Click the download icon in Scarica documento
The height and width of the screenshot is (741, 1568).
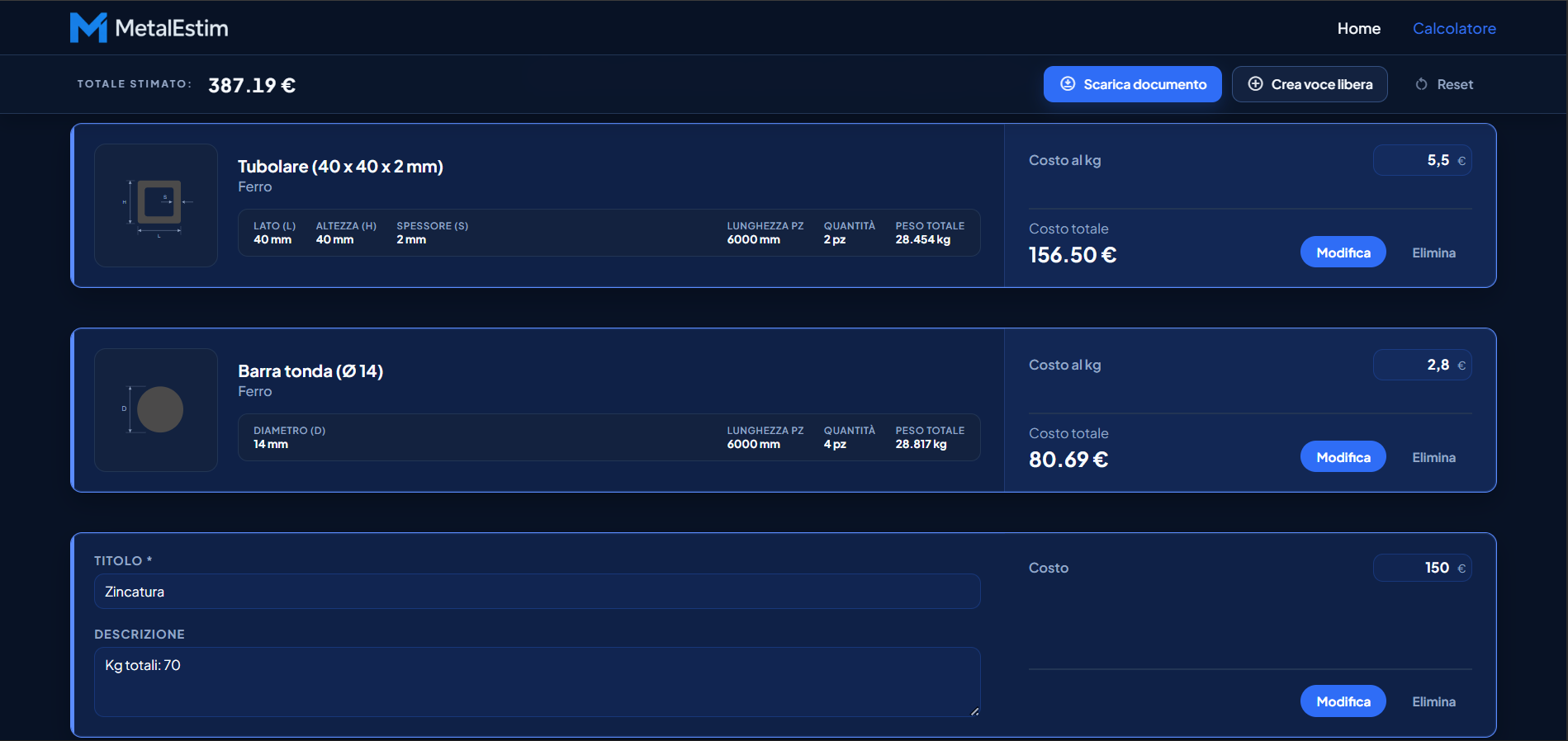[x=1068, y=84]
